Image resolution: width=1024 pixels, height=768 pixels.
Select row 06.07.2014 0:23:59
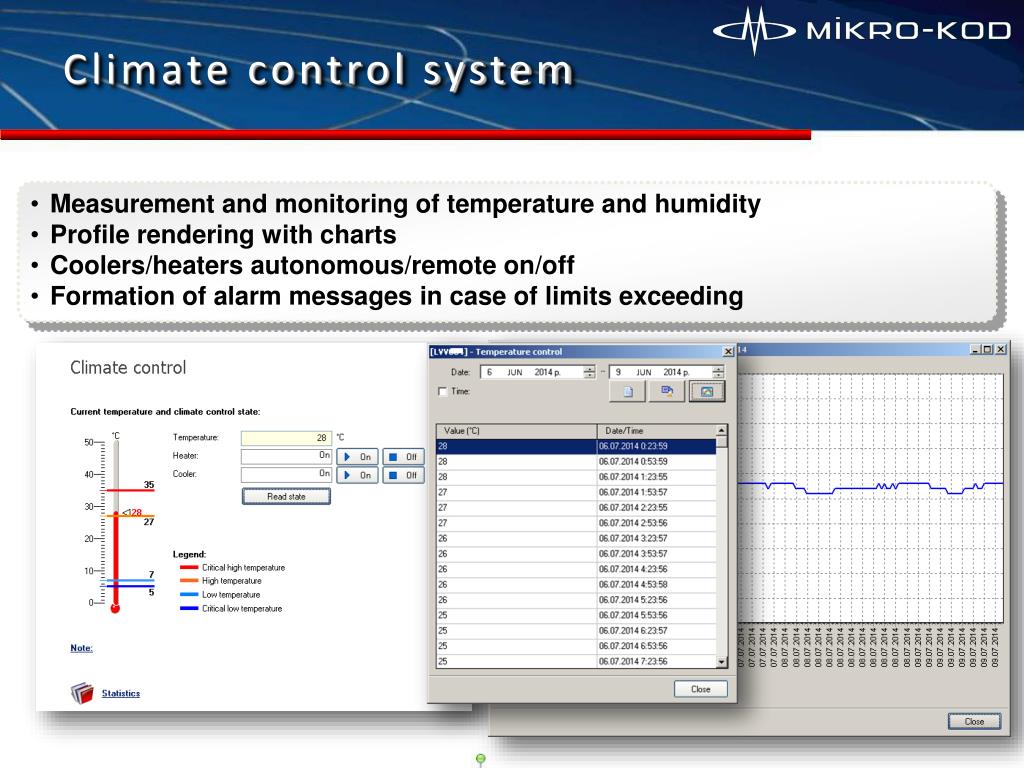click(576, 446)
